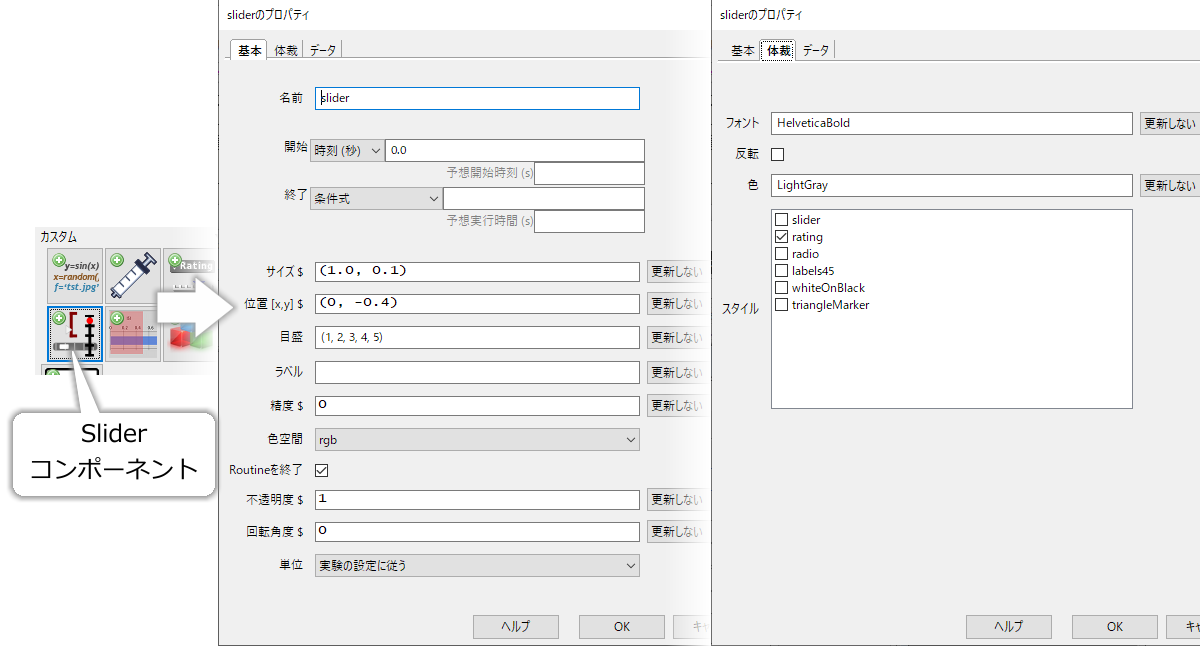Open the 開始 時刻 (秒) dropdown
The image size is (1200, 647).
click(x=347, y=150)
